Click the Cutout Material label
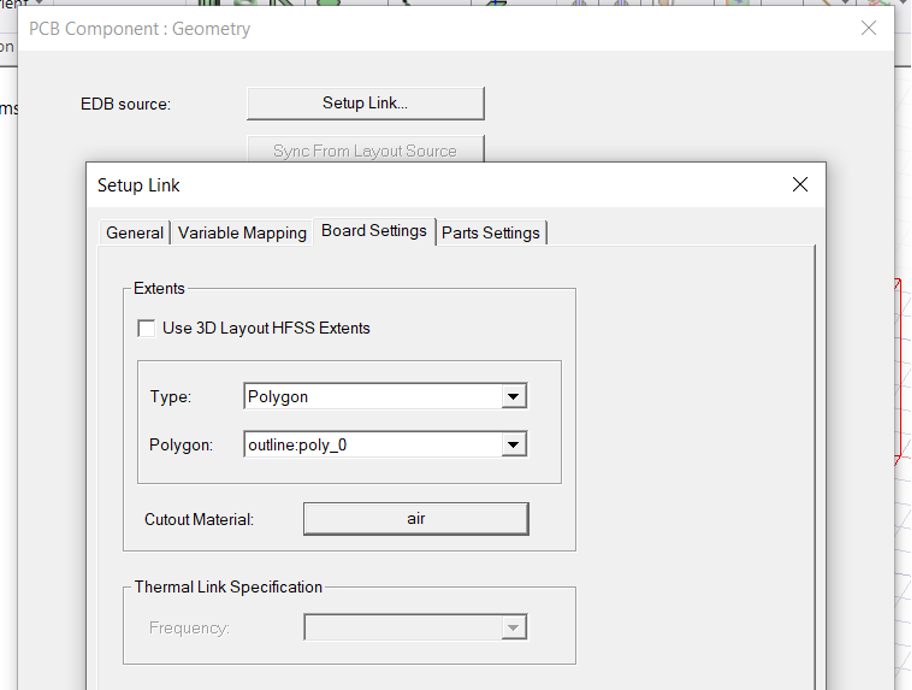912x690 pixels. pos(199,520)
